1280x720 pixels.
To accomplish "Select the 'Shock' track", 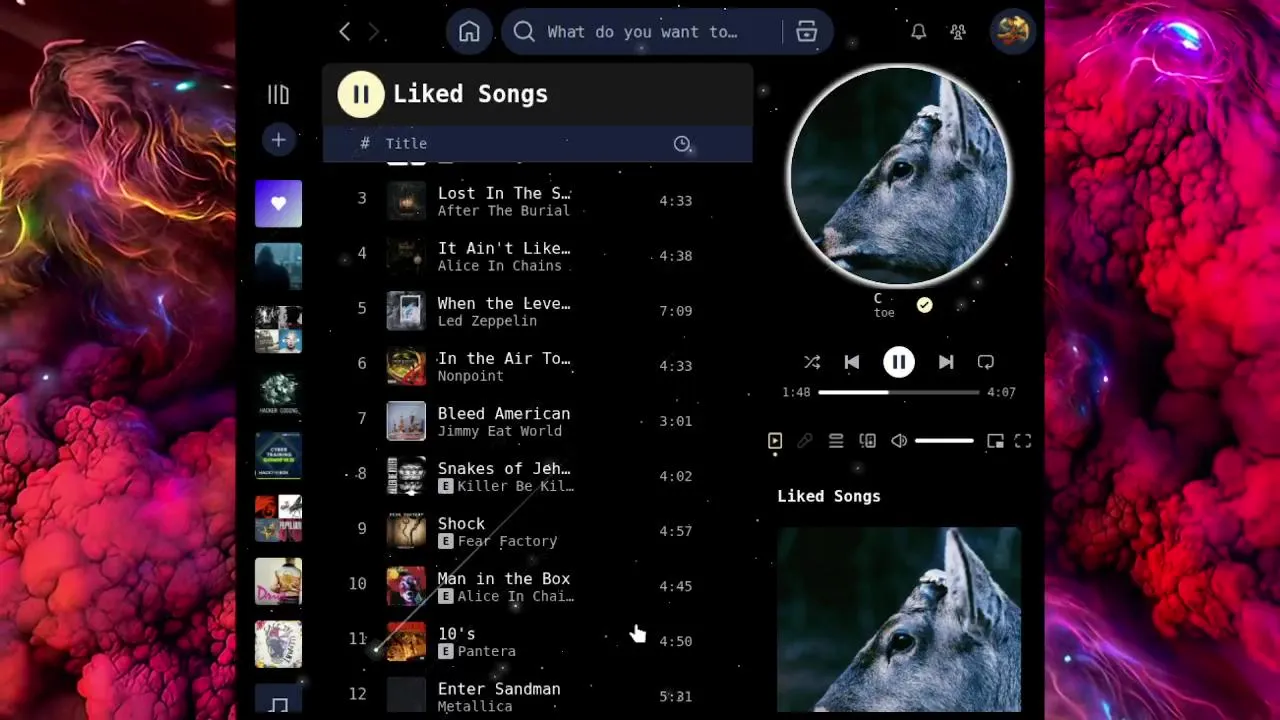I will click(x=461, y=523).
